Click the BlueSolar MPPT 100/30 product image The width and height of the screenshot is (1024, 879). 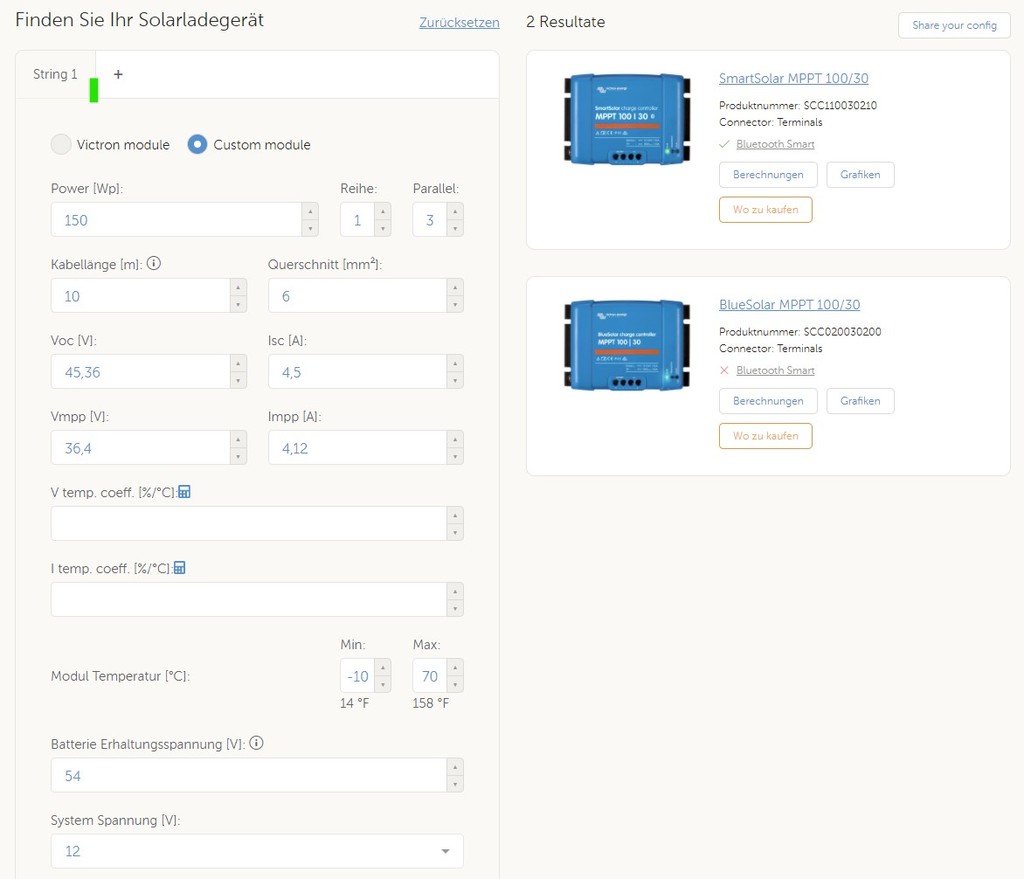click(x=627, y=345)
